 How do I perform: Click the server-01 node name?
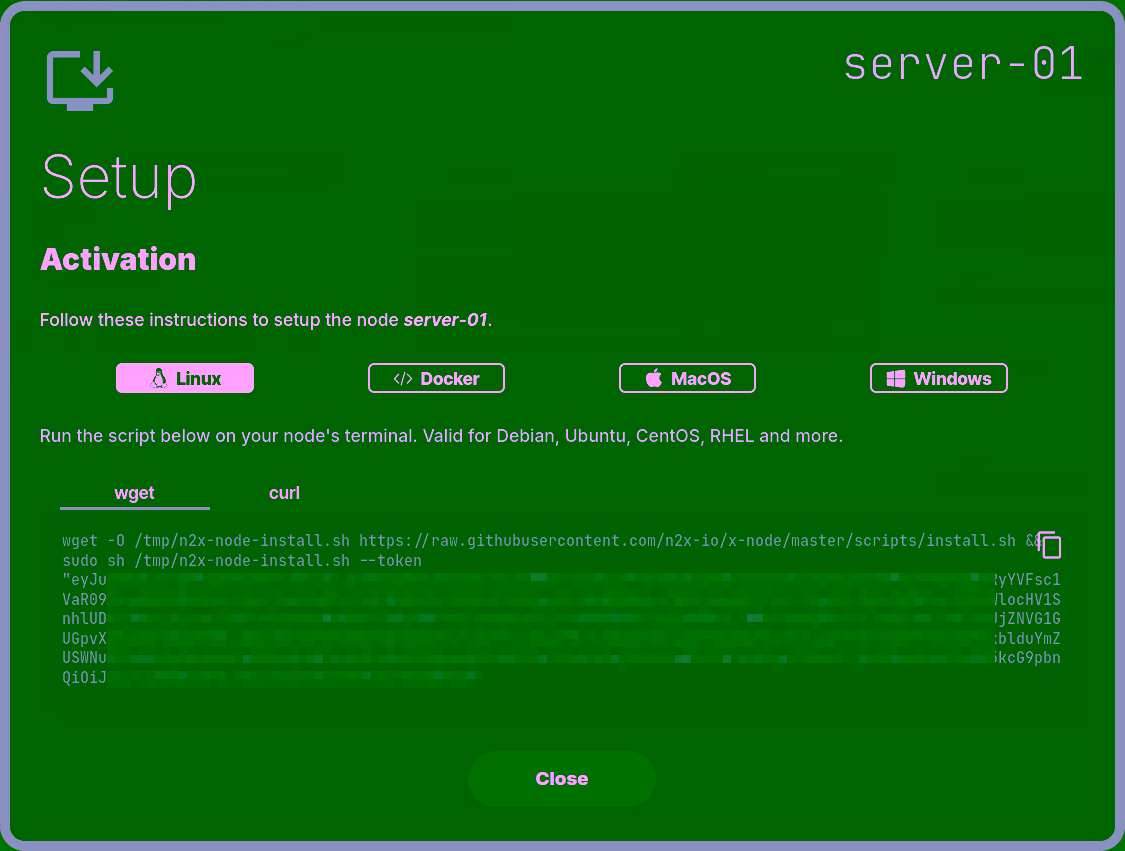[x=962, y=63]
